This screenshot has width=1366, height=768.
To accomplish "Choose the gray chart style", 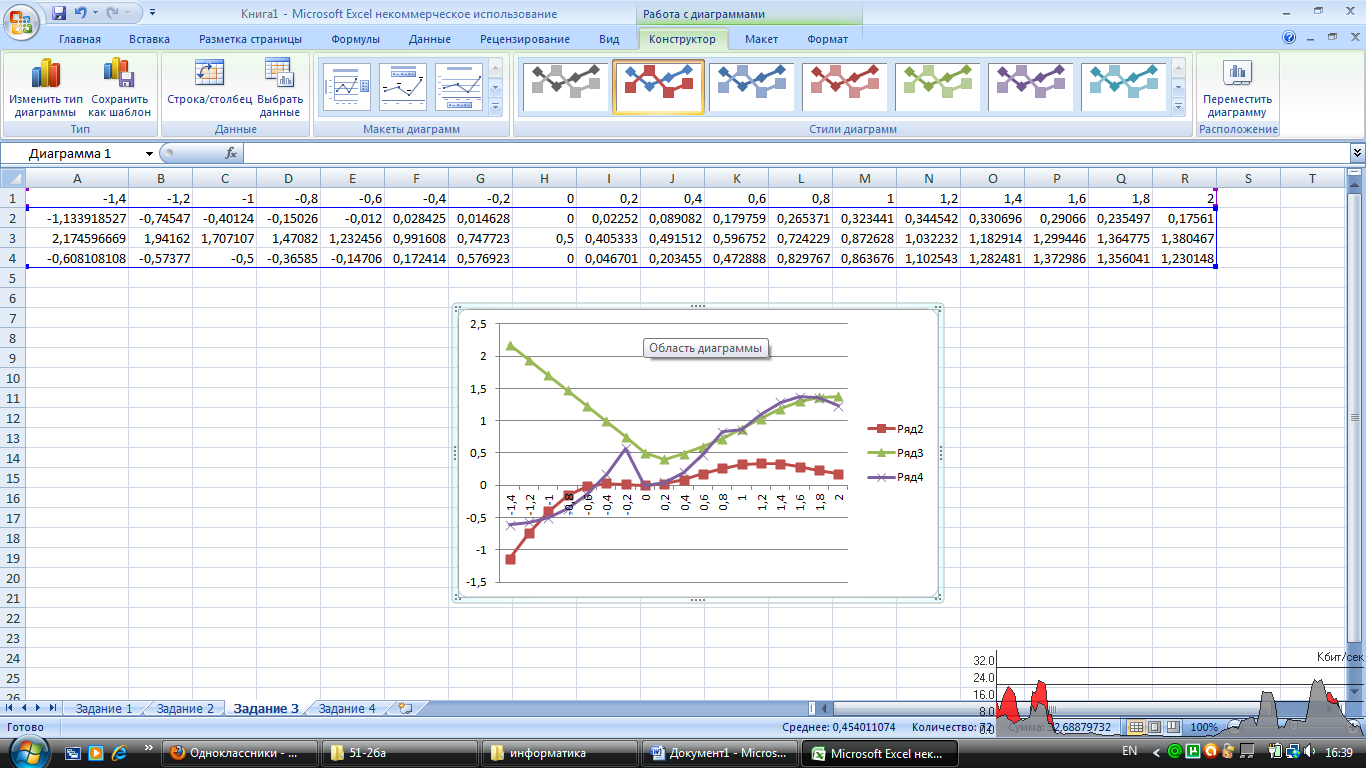I will (565, 87).
